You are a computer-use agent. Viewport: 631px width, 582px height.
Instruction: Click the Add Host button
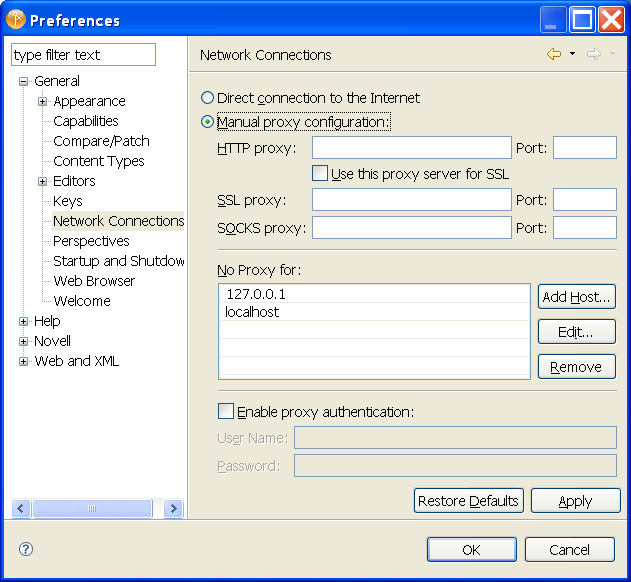tap(577, 297)
